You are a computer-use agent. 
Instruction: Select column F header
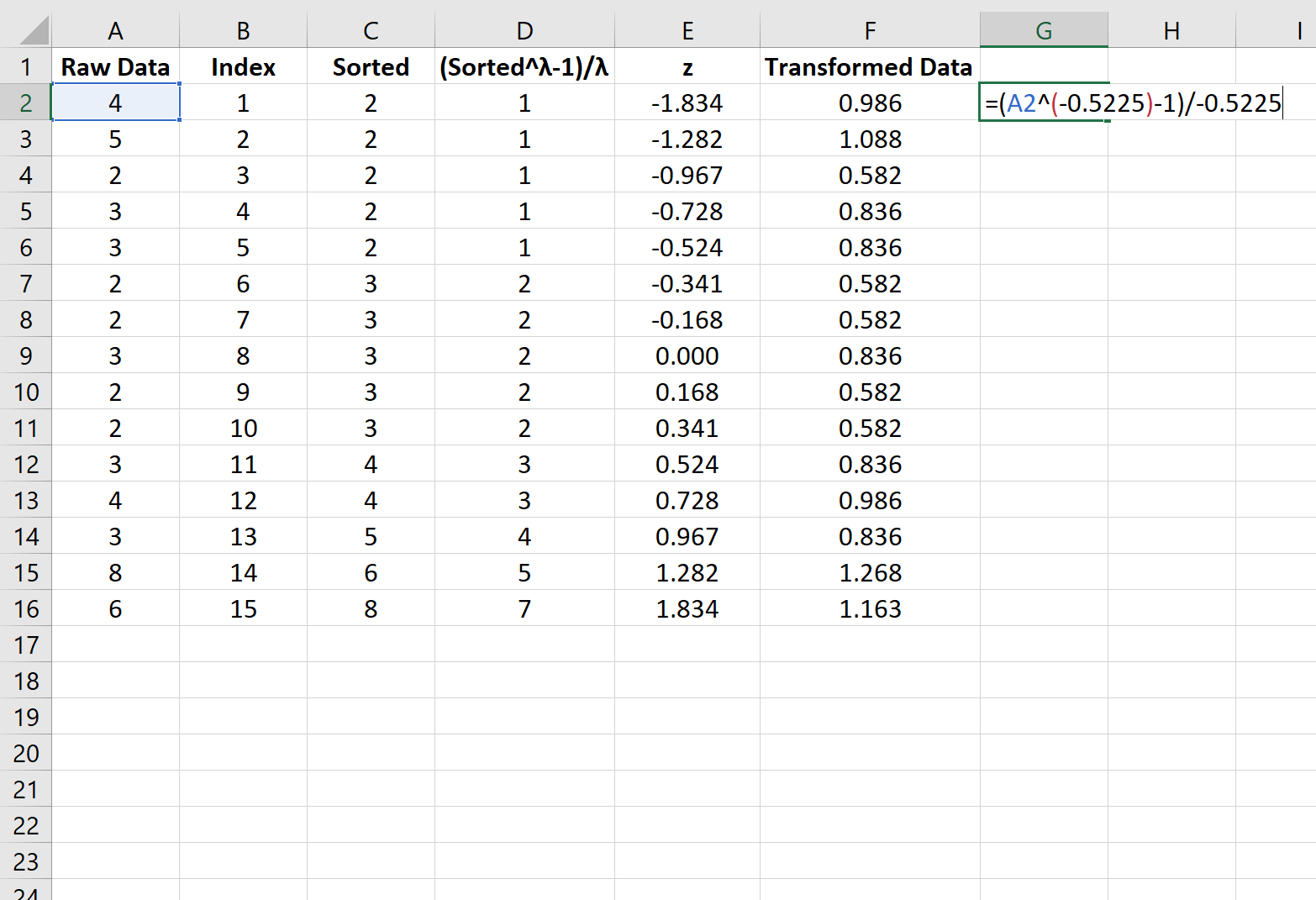870,31
